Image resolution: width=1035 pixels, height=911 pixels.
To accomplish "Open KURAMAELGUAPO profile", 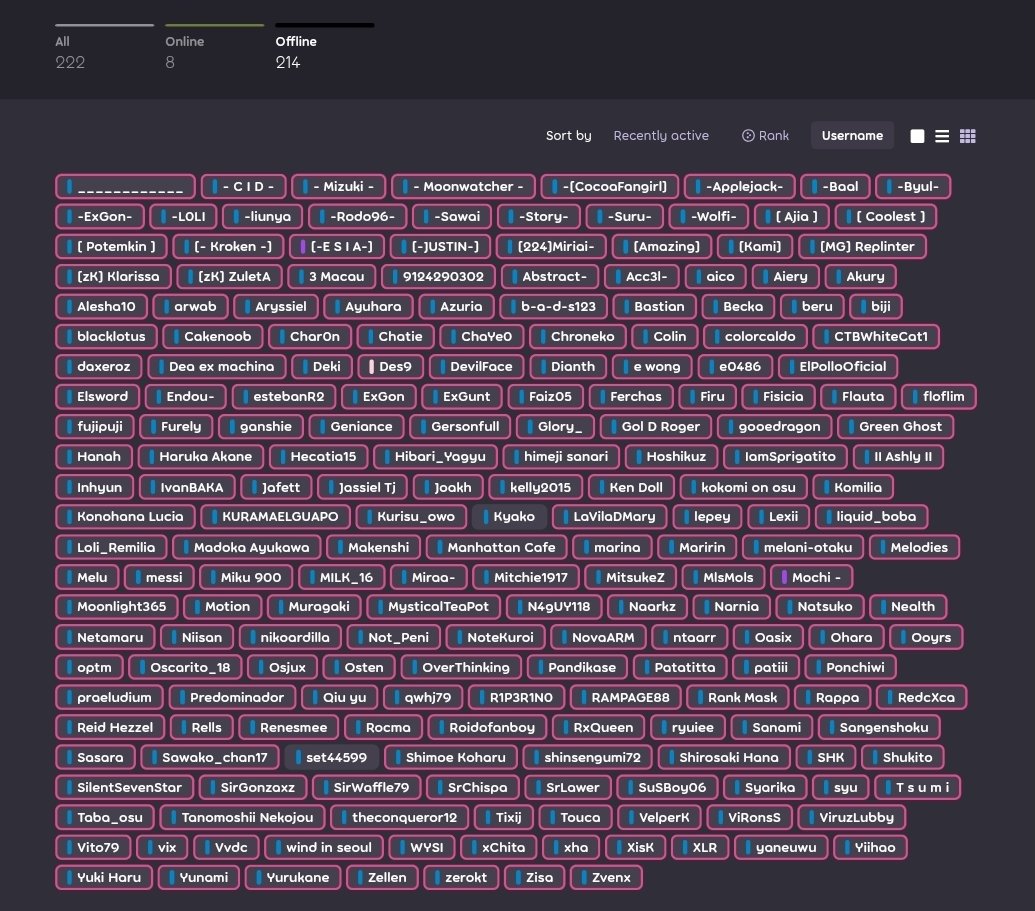I will pos(275,517).
